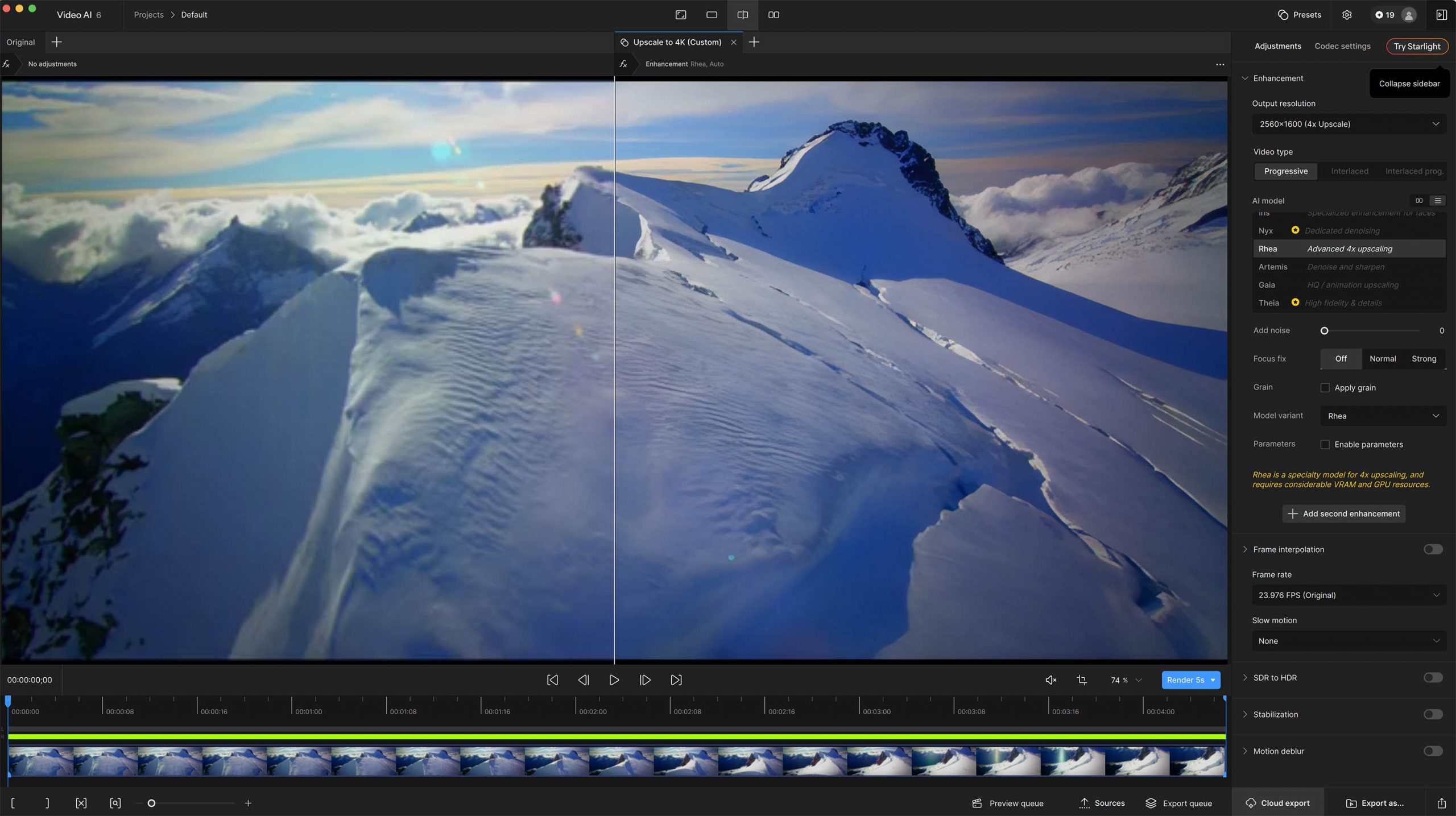This screenshot has height=816, width=1456.
Task: Step forward one frame
Action: coord(645,680)
